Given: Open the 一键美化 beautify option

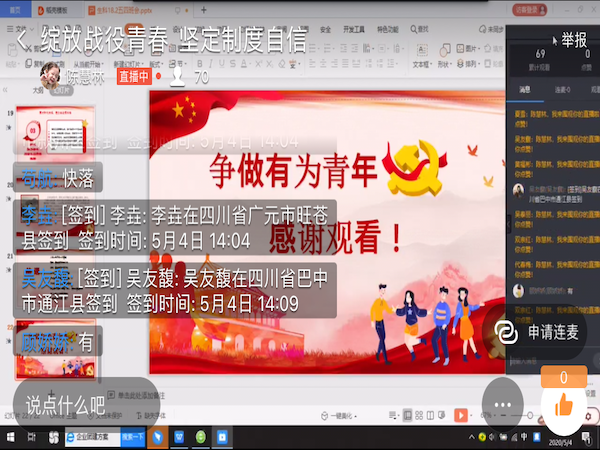Looking at the screenshot, I should [339, 416].
